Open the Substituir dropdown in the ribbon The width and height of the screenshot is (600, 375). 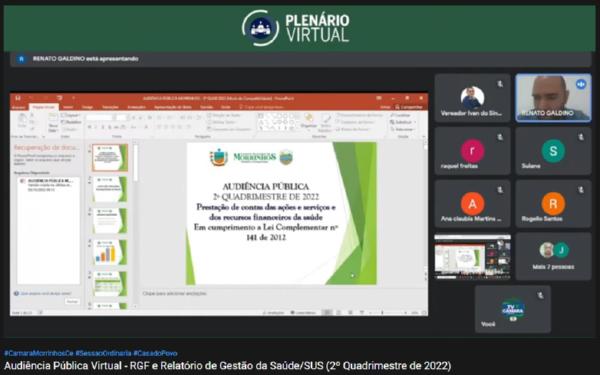[402, 122]
